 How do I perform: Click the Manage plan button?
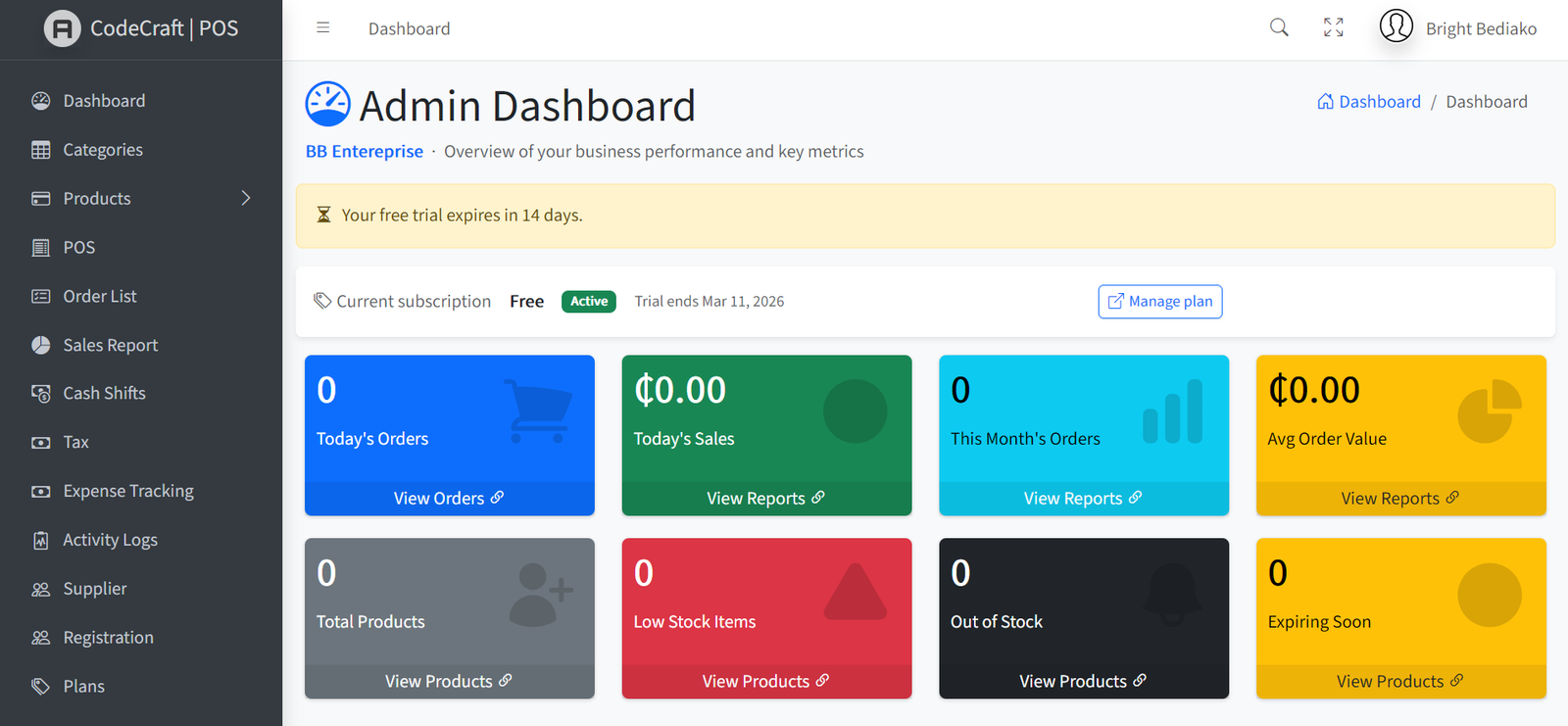(1159, 302)
